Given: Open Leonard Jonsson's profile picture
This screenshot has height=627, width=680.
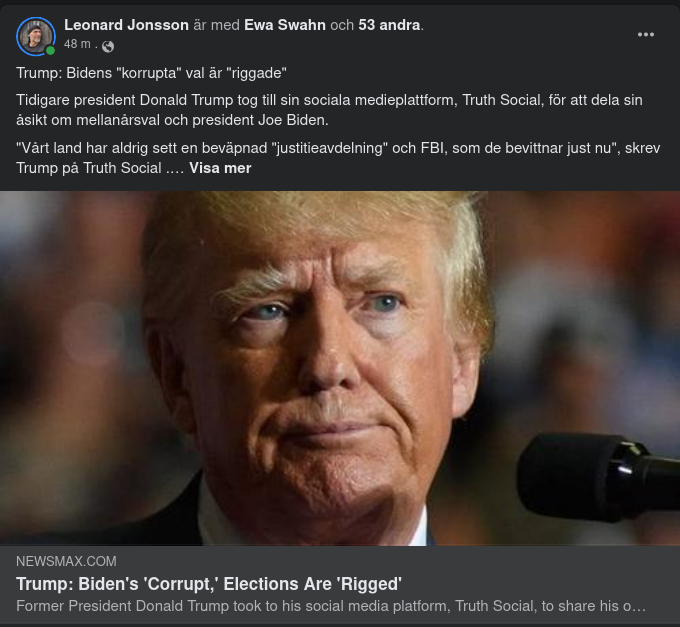Looking at the screenshot, I should 36,36.
